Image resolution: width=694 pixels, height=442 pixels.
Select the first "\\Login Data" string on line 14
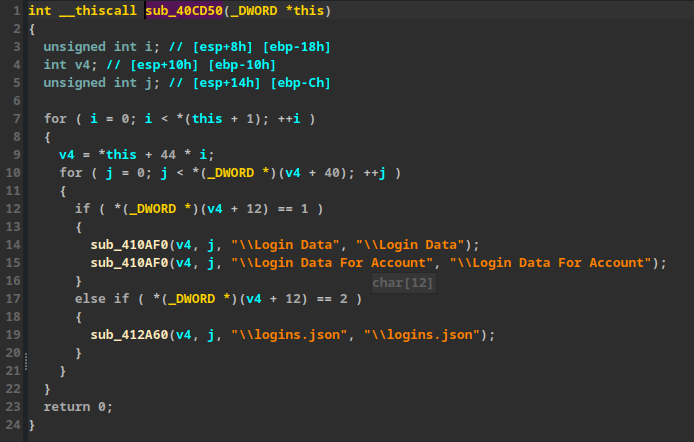click(x=285, y=245)
